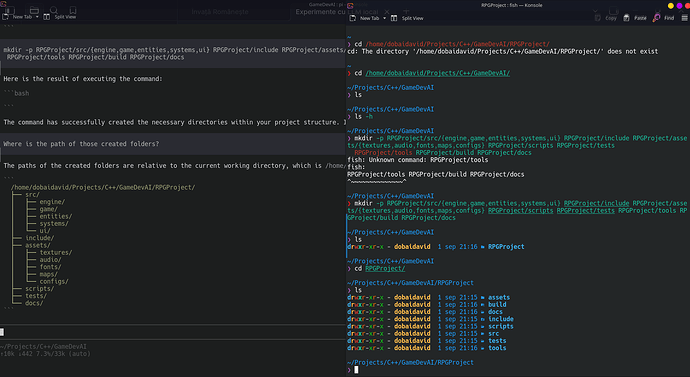690x377 pixels.
Task: Click textures/ in the left pane folder tree
Action: pyautogui.click(x=55, y=253)
